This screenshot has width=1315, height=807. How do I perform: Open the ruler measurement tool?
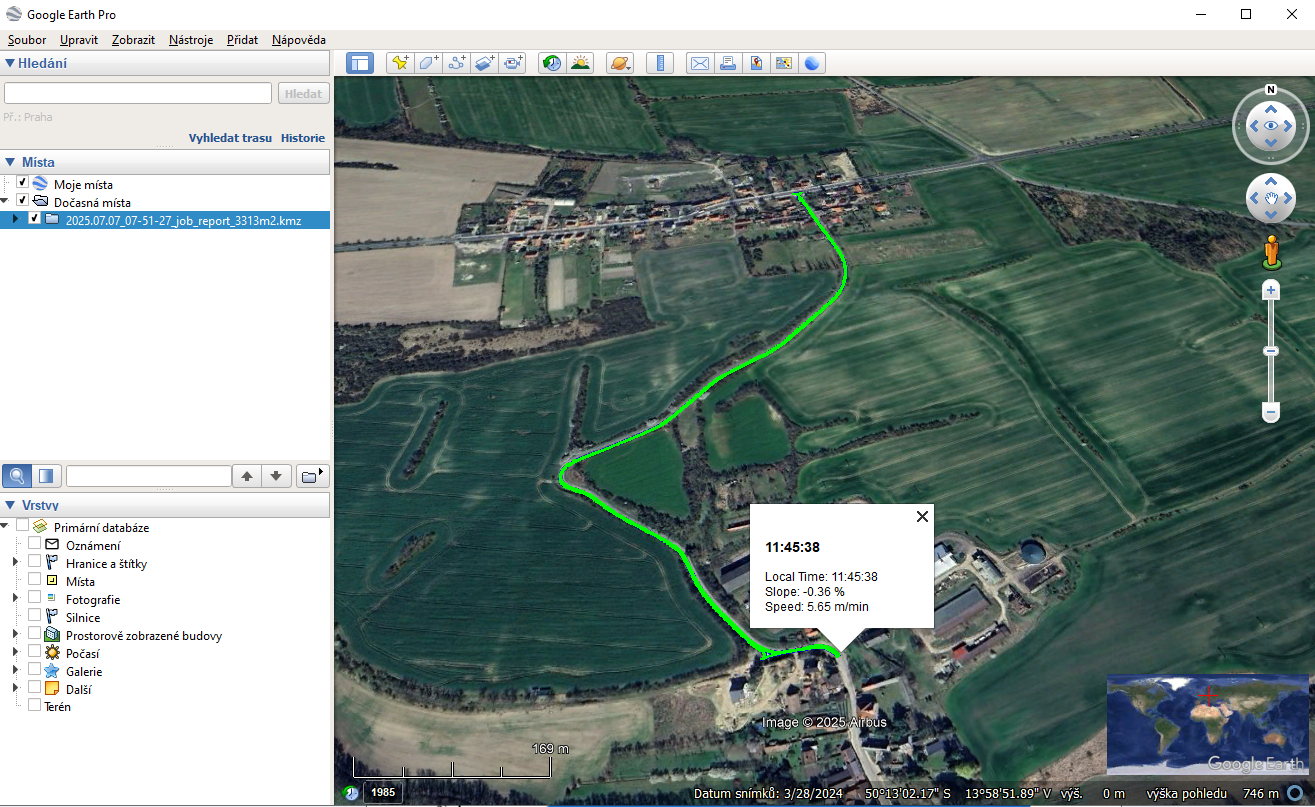[660, 63]
